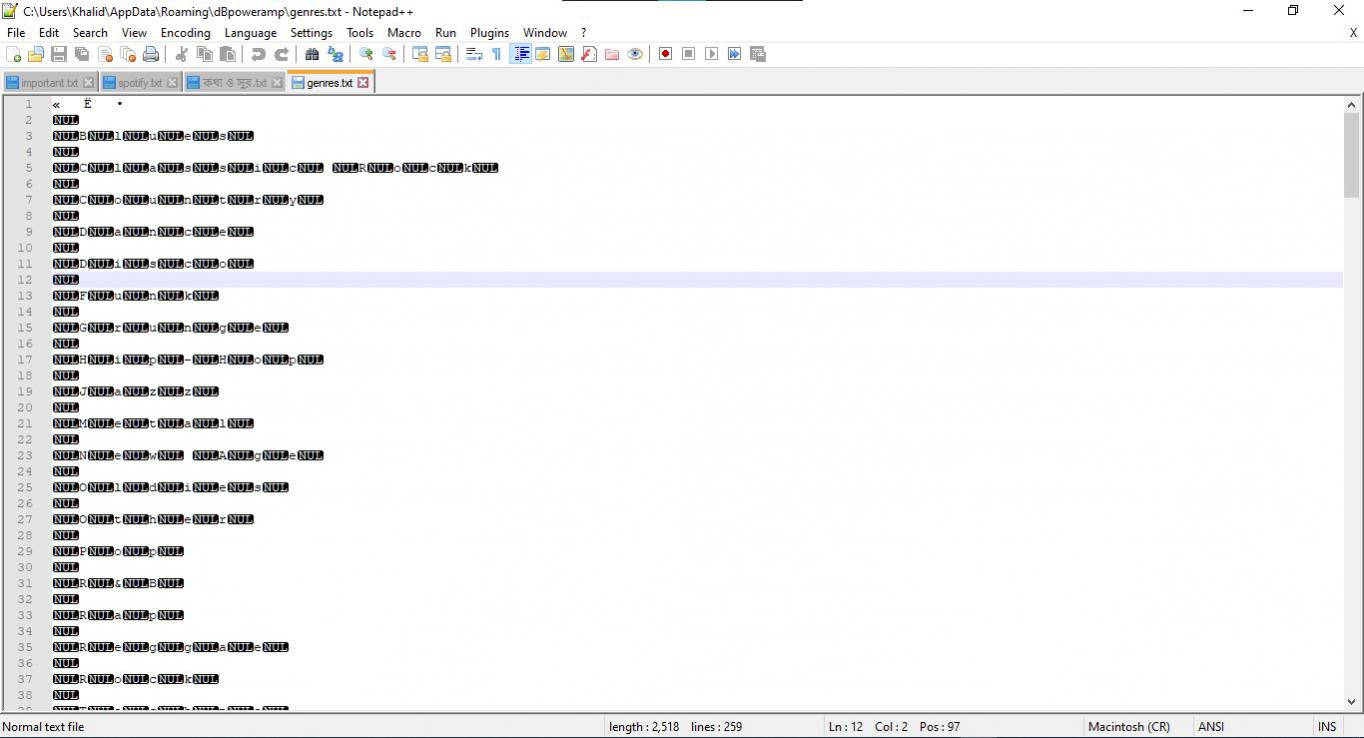Image resolution: width=1364 pixels, height=738 pixels.
Task: Switch to the important.txt tab
Action: tap(48, 83)
